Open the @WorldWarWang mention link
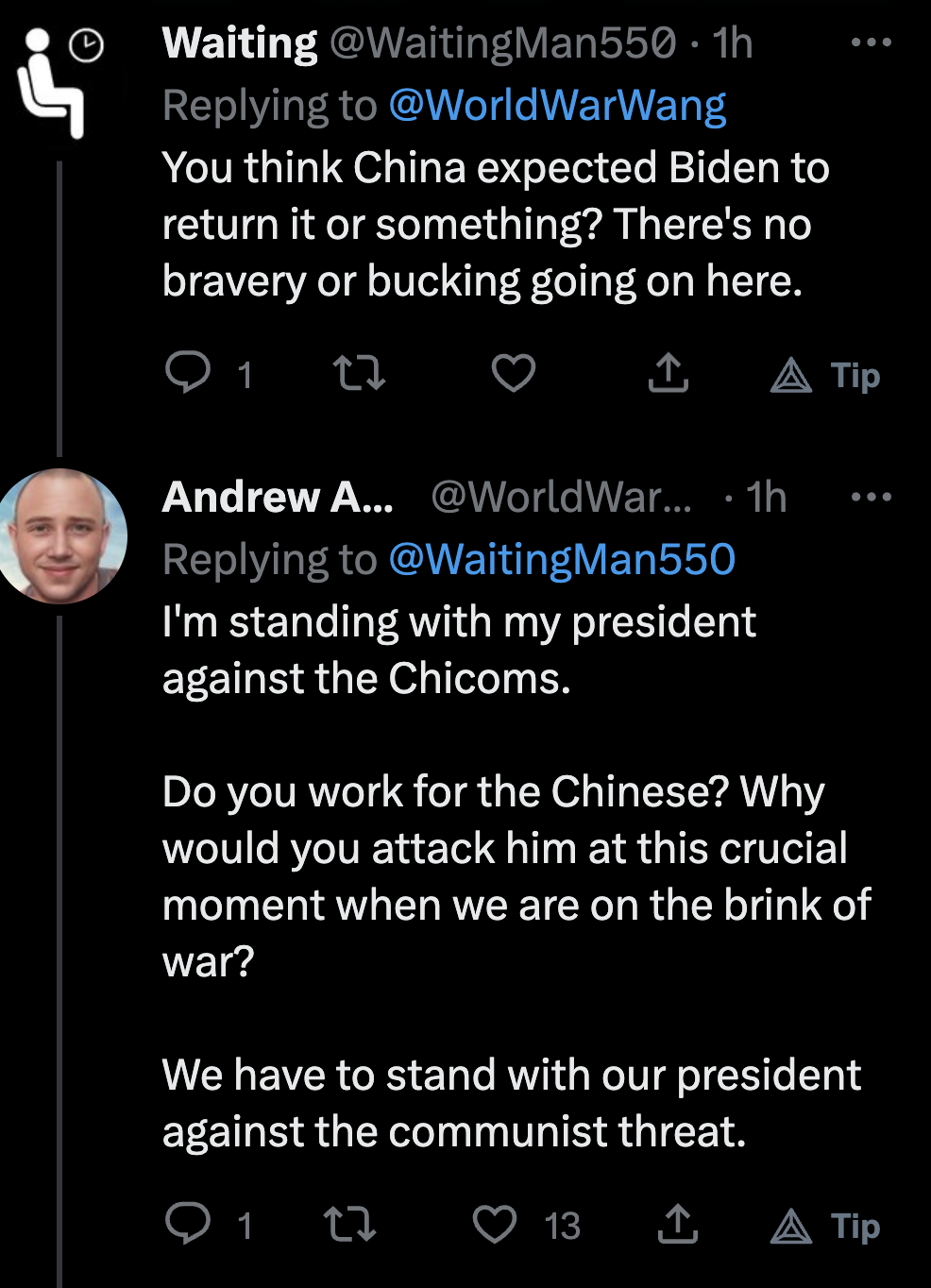The width and height of the screenshot is (931, 1288). click(x=557, y=106)
